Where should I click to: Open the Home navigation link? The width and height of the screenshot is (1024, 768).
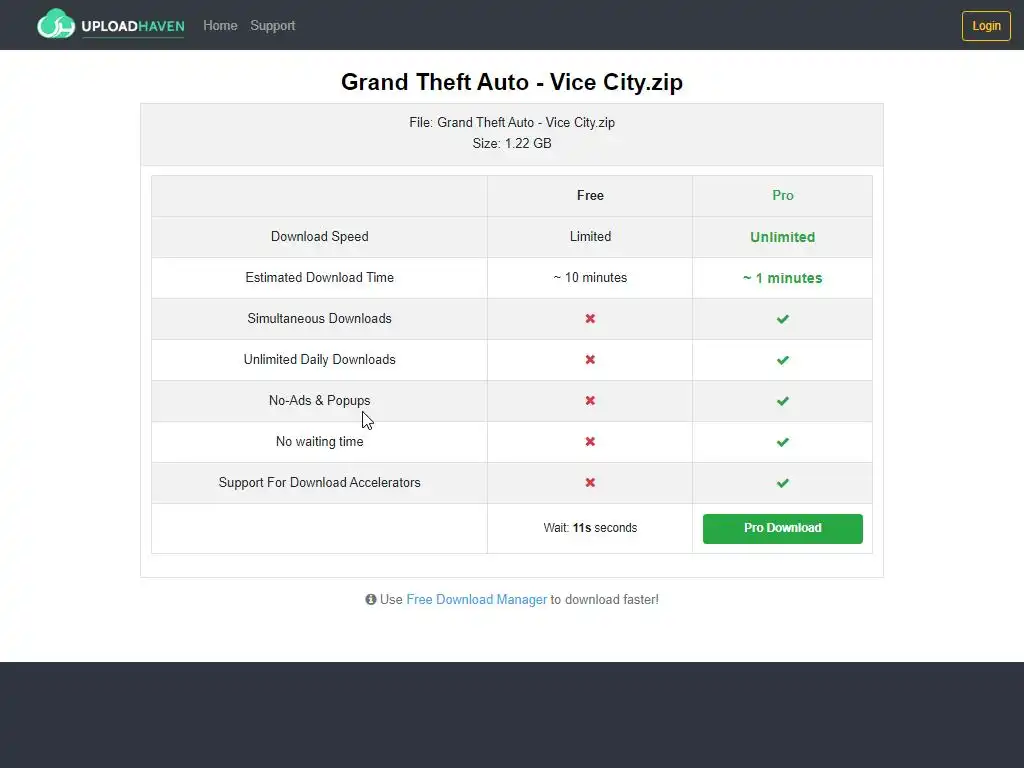coord(220,26)
